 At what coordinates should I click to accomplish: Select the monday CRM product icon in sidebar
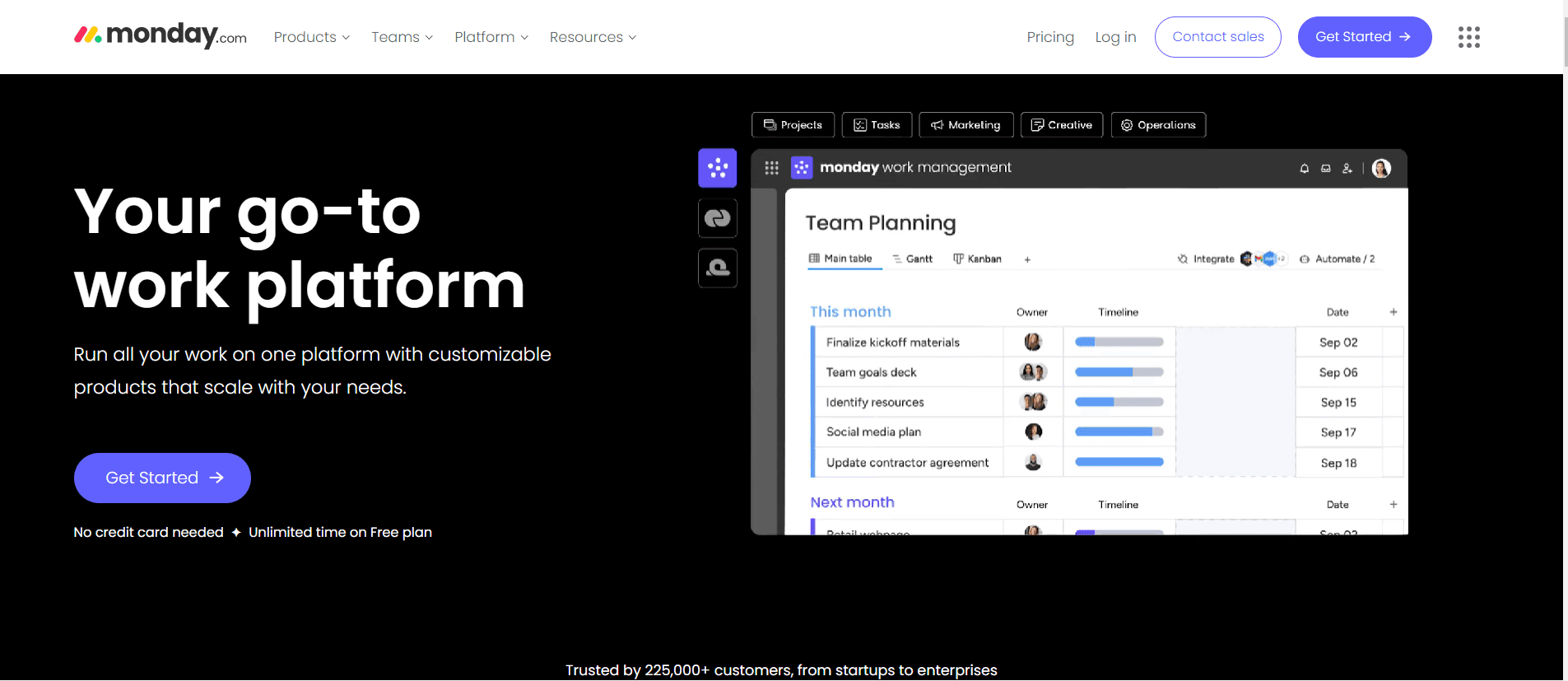point(718,218)
